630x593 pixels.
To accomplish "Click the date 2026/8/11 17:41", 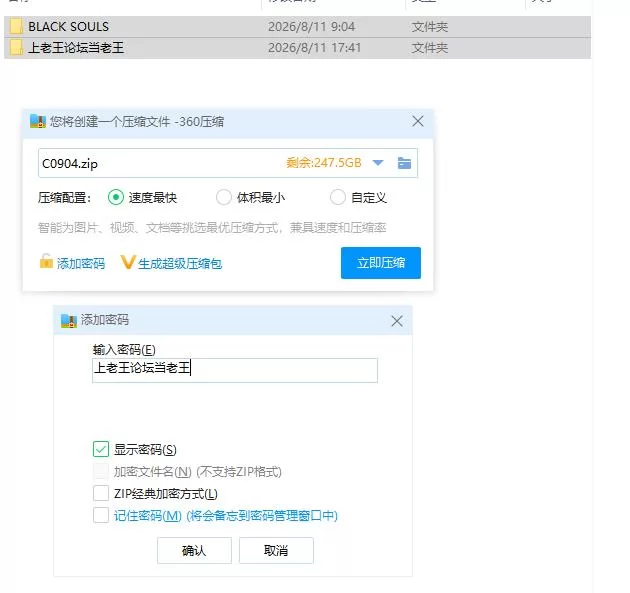I will (315, 48).
